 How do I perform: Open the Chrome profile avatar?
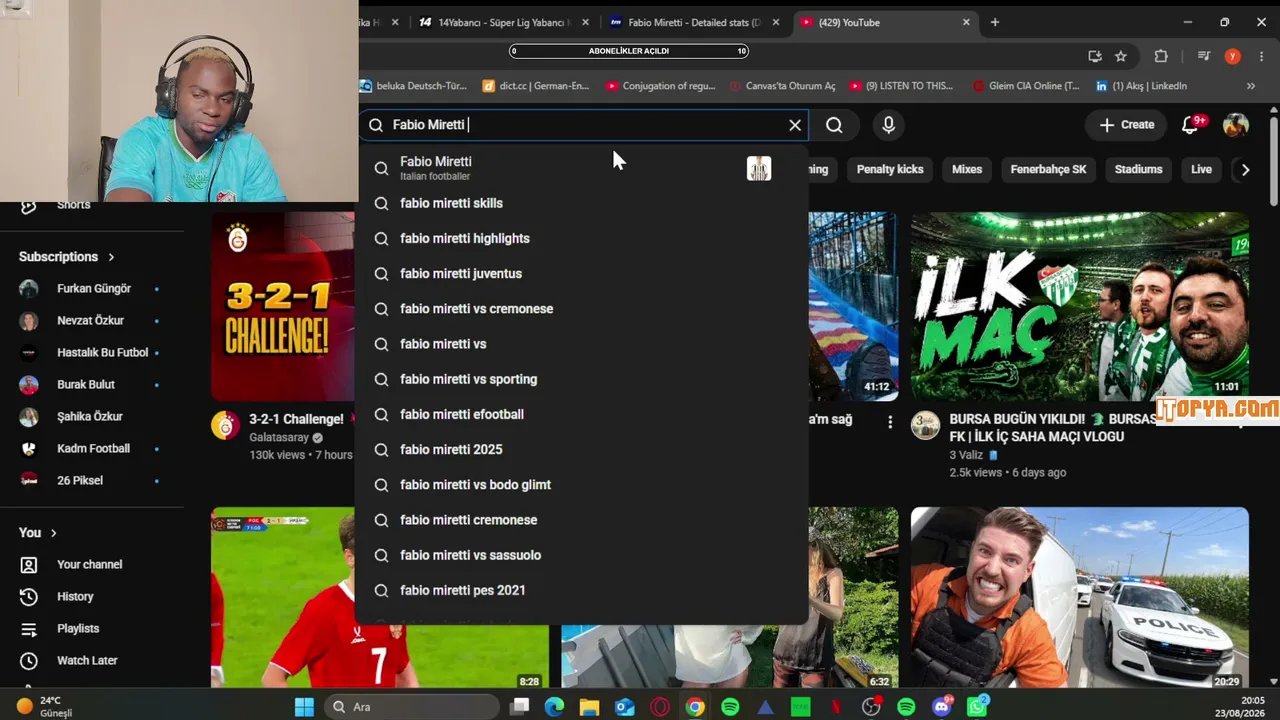(1233, 56)
